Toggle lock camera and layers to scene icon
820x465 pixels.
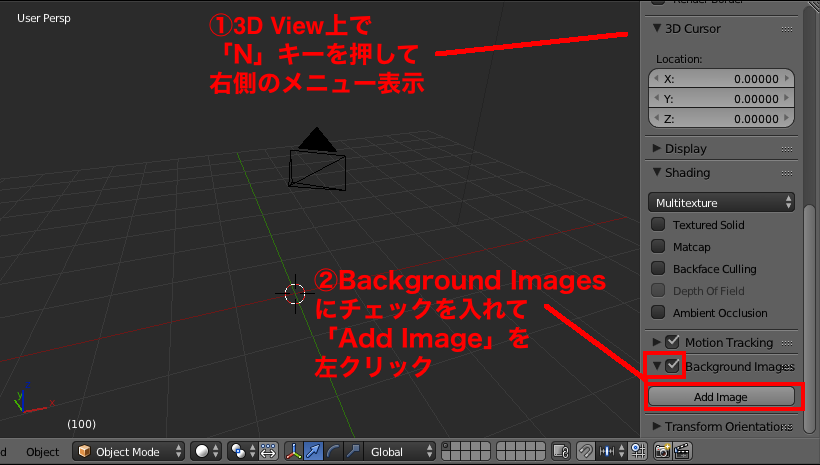[x=561, y=451]
